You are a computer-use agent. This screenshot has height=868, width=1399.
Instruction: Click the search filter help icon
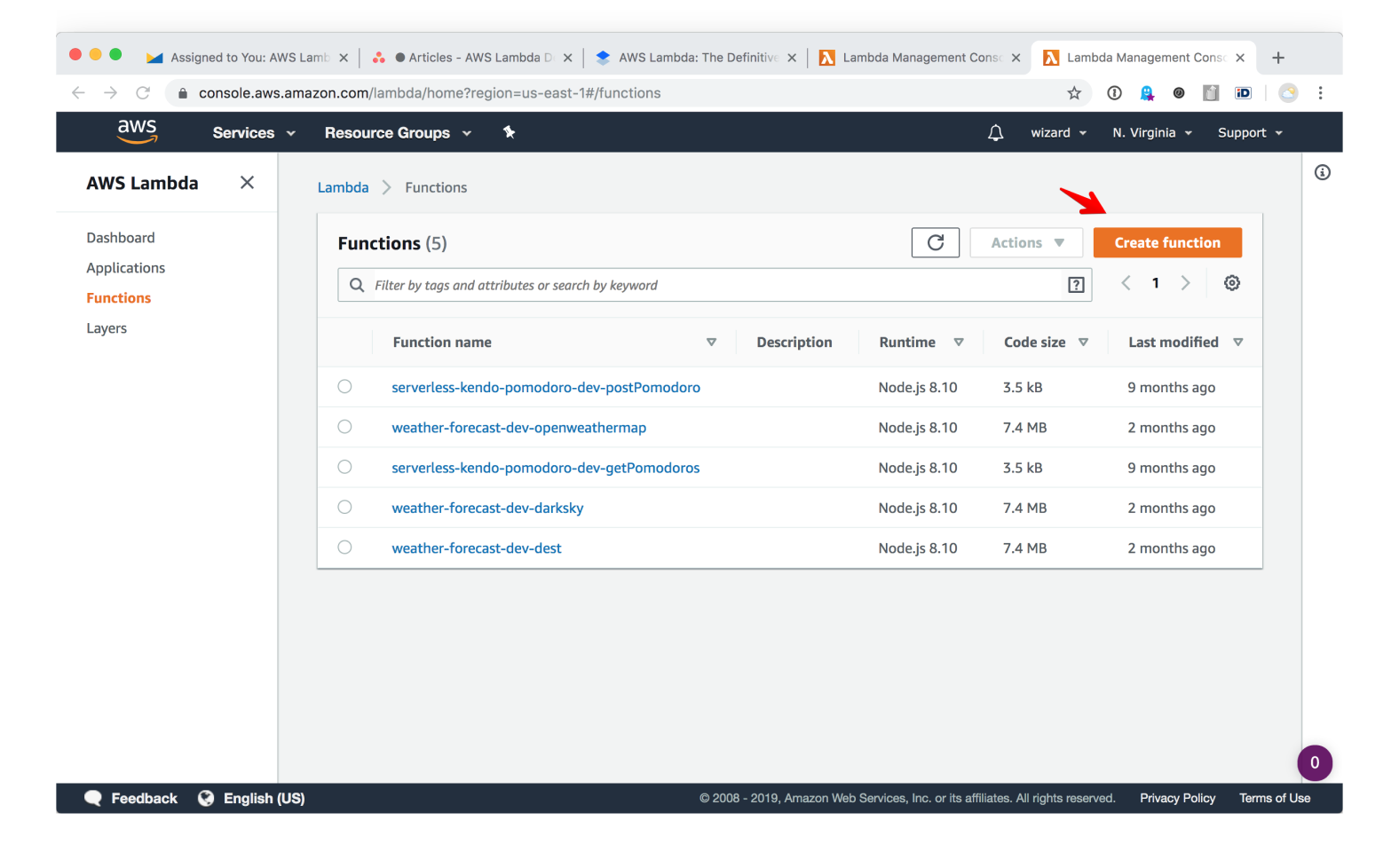click(x=1076, y=285)
